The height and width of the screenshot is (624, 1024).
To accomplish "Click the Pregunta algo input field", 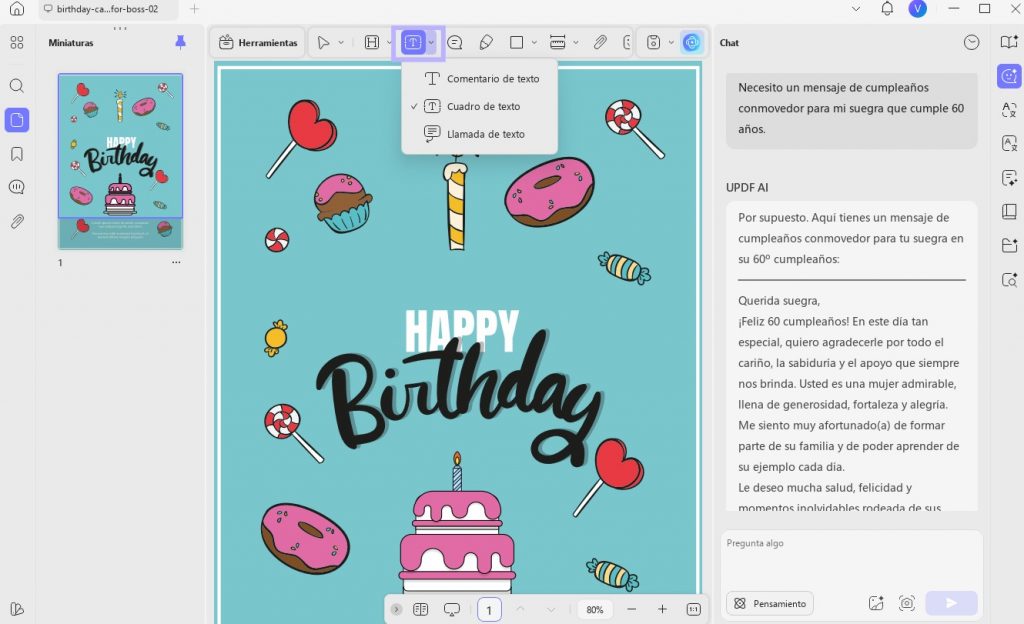I will (852, 559).
